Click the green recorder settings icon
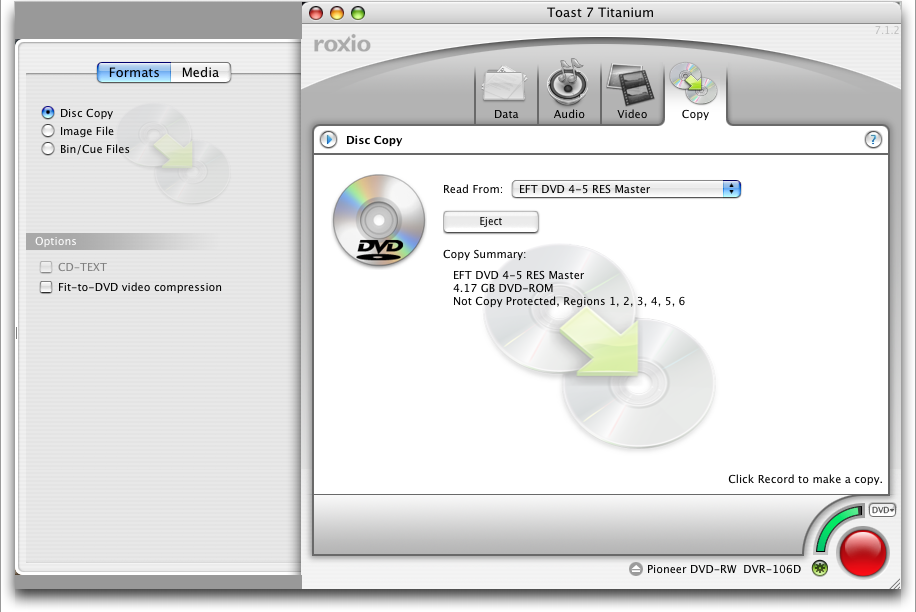The height and width of the screenshot is (612, 916). (820, 568)
